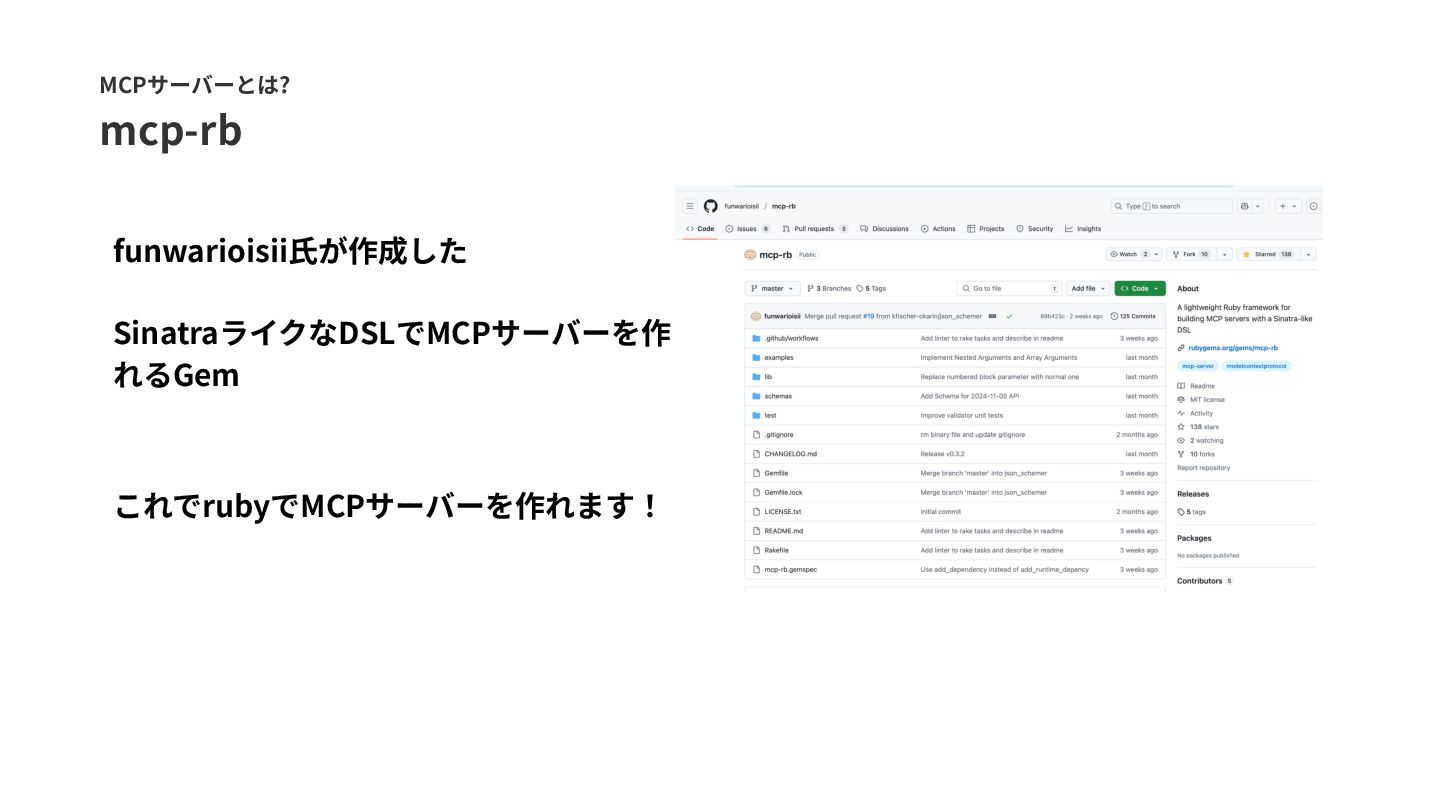Open the .github/workflows folder

coord(791,338)
